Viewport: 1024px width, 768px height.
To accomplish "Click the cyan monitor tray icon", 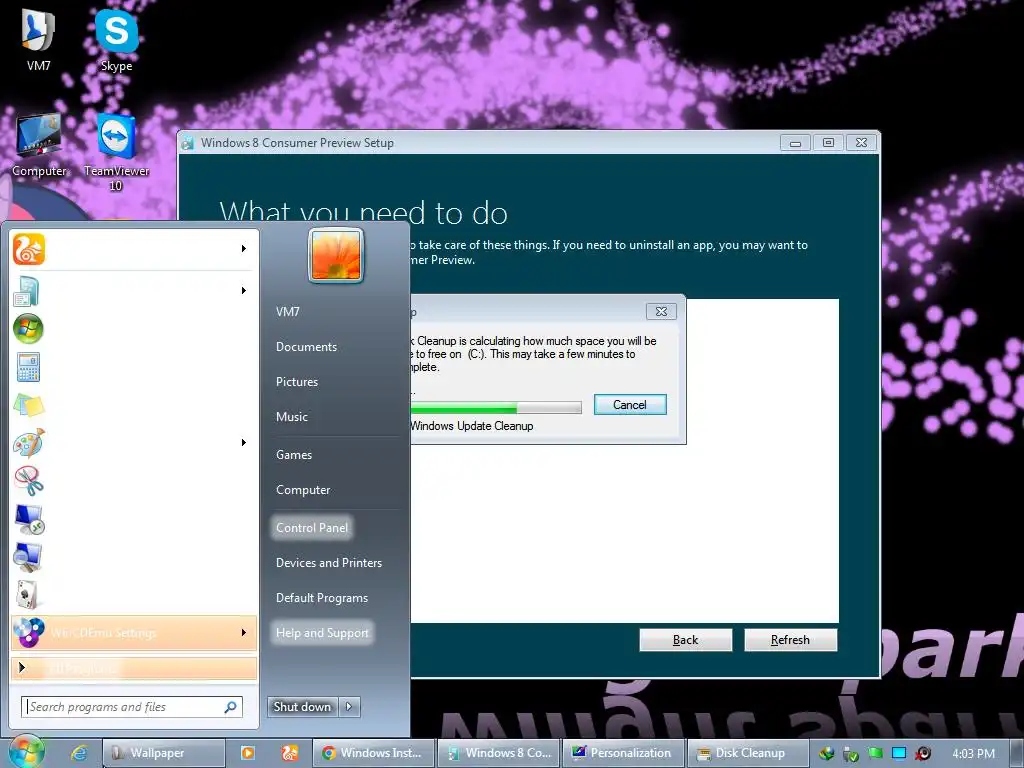I will (899, 754).
